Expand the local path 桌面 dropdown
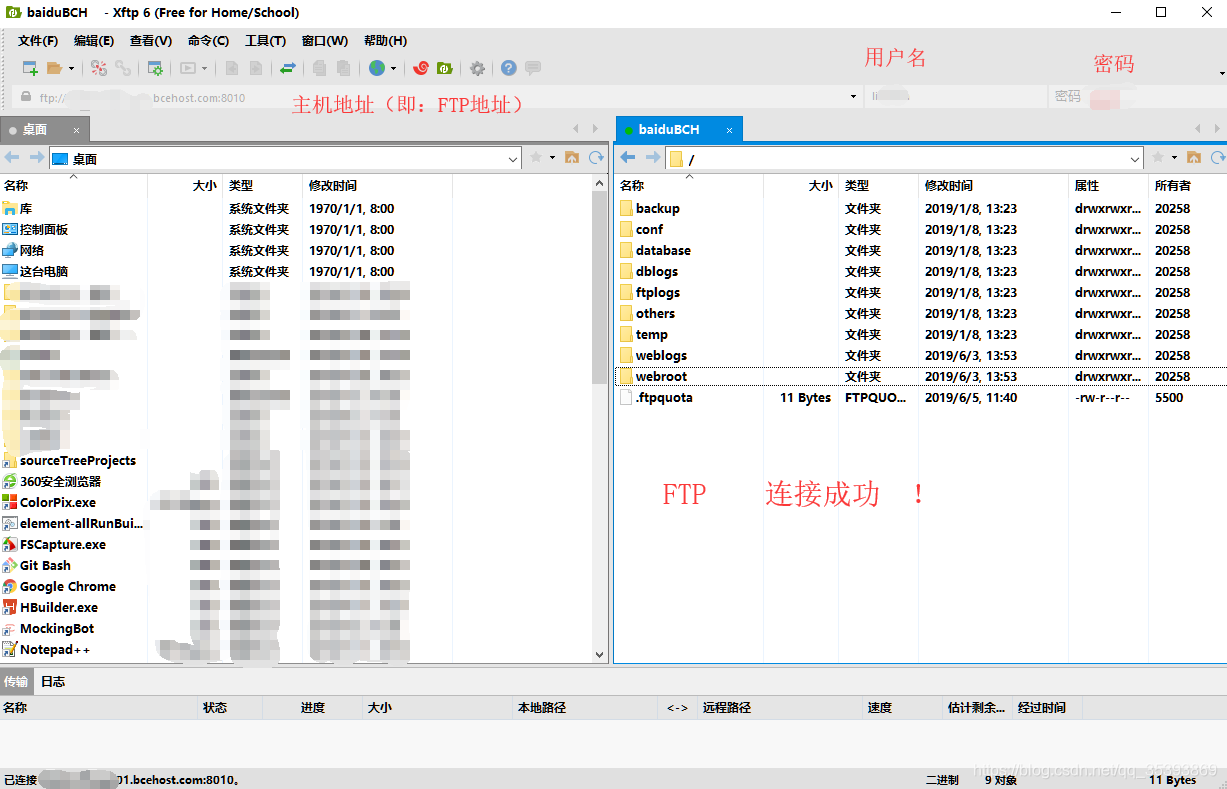Viewport: 1227px width, 789px height. 513,159
